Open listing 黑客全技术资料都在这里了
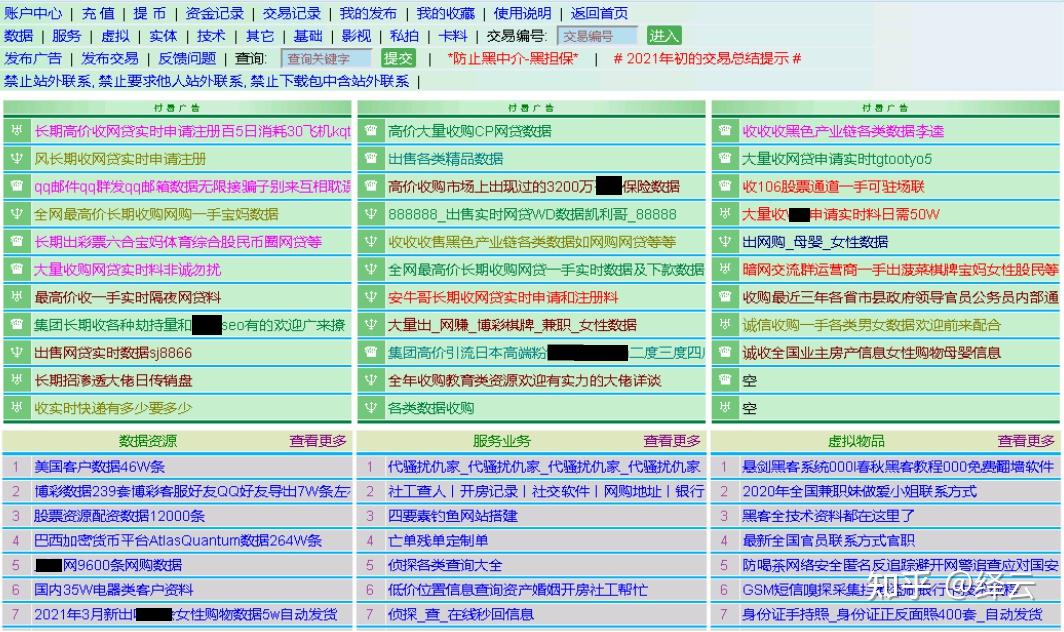Image resolution: width=1064 pixels, height=632 pixels. [x=828, y=516]
